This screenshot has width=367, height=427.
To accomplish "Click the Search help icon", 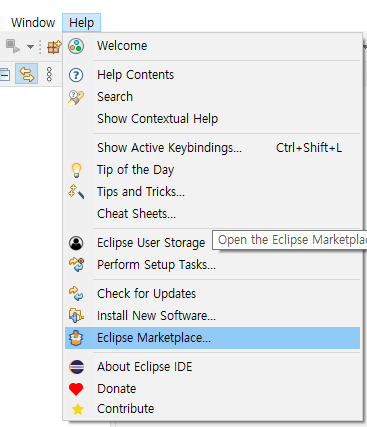I will [76, 97].
